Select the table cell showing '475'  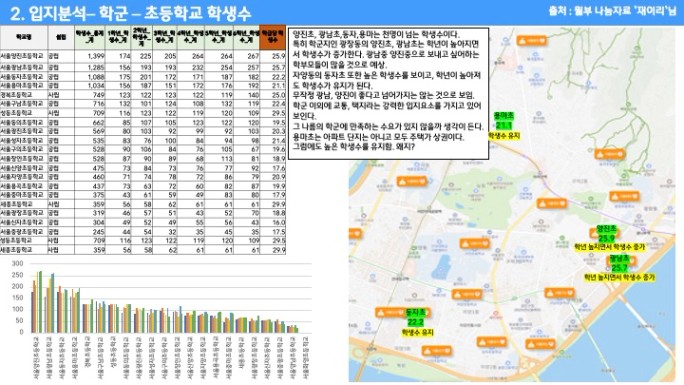point(89,168)
